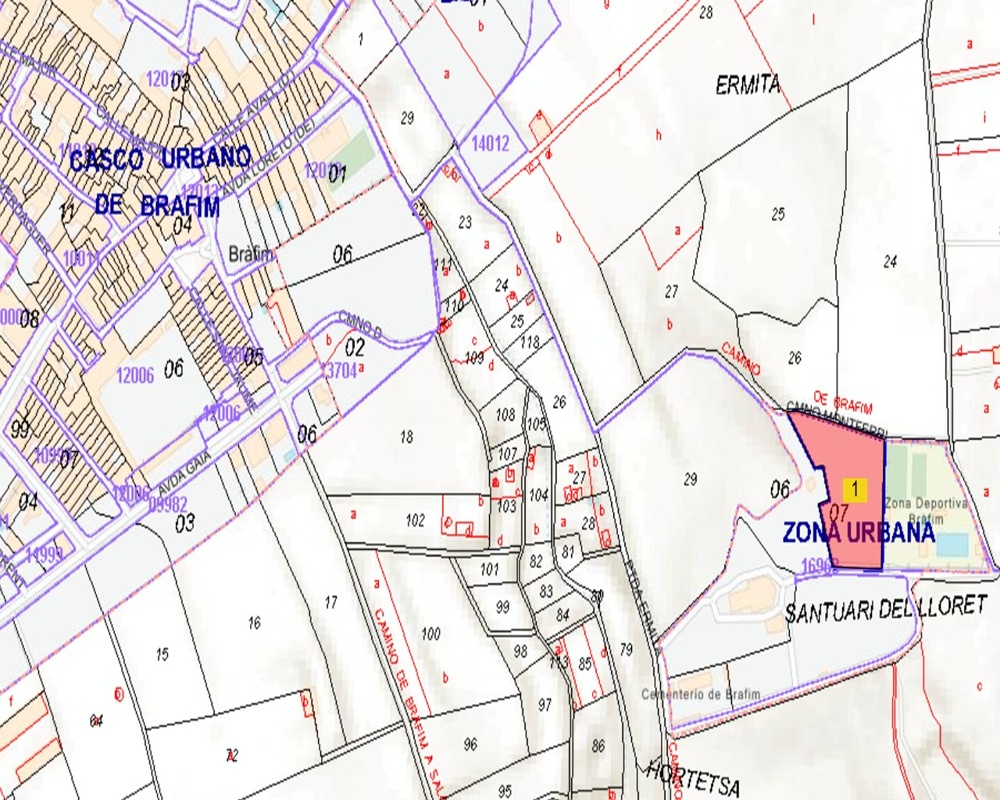Click the 'Bràfim' town name label
The width and height of the screenshot is (1000, 800).
pos(251,254)
